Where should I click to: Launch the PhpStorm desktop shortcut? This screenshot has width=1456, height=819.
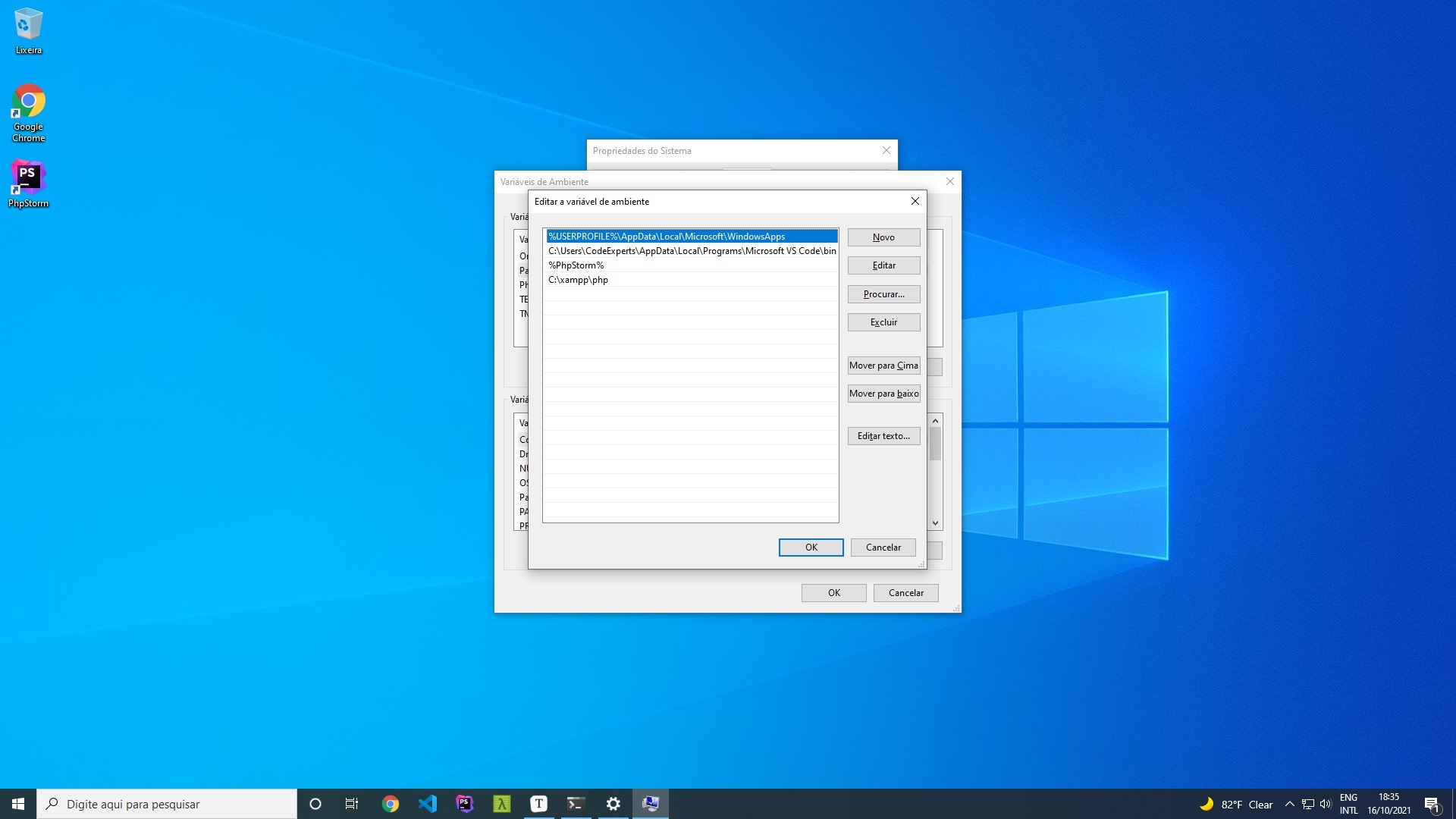click(x=28, y=182)
